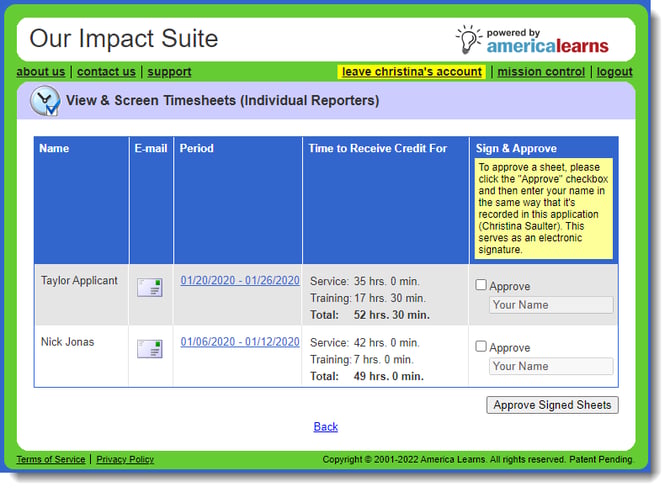Open timesheet period 01/20/2020 - 01/26/2020
The height and width of the screenshot is (492, 670).
click(240, 281)
